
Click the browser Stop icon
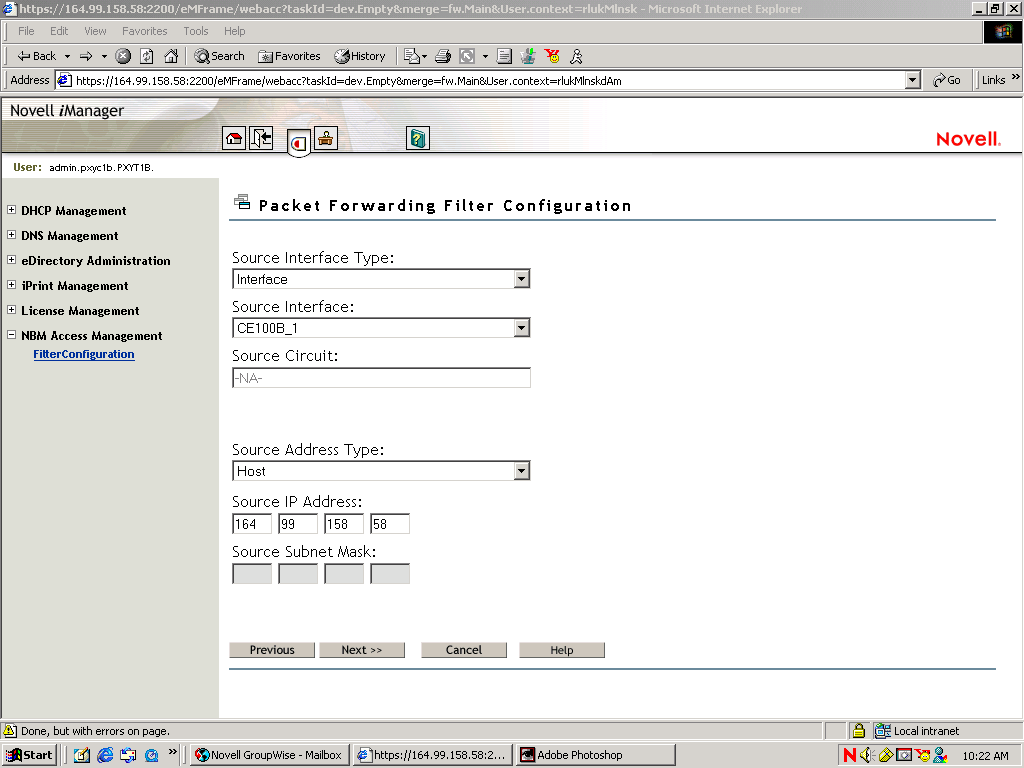tap(123, 56)
